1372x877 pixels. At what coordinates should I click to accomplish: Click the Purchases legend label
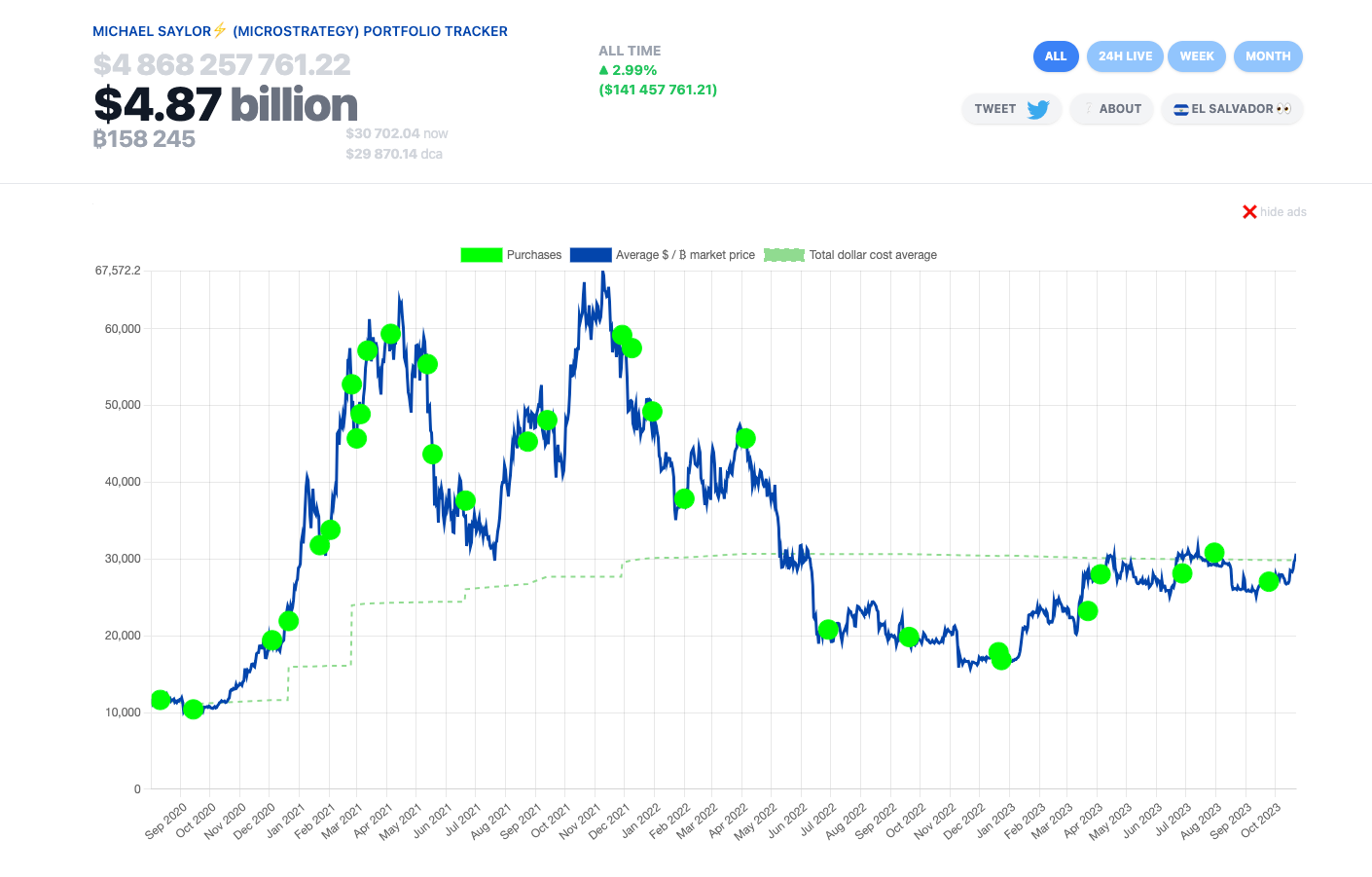point(534,255)
